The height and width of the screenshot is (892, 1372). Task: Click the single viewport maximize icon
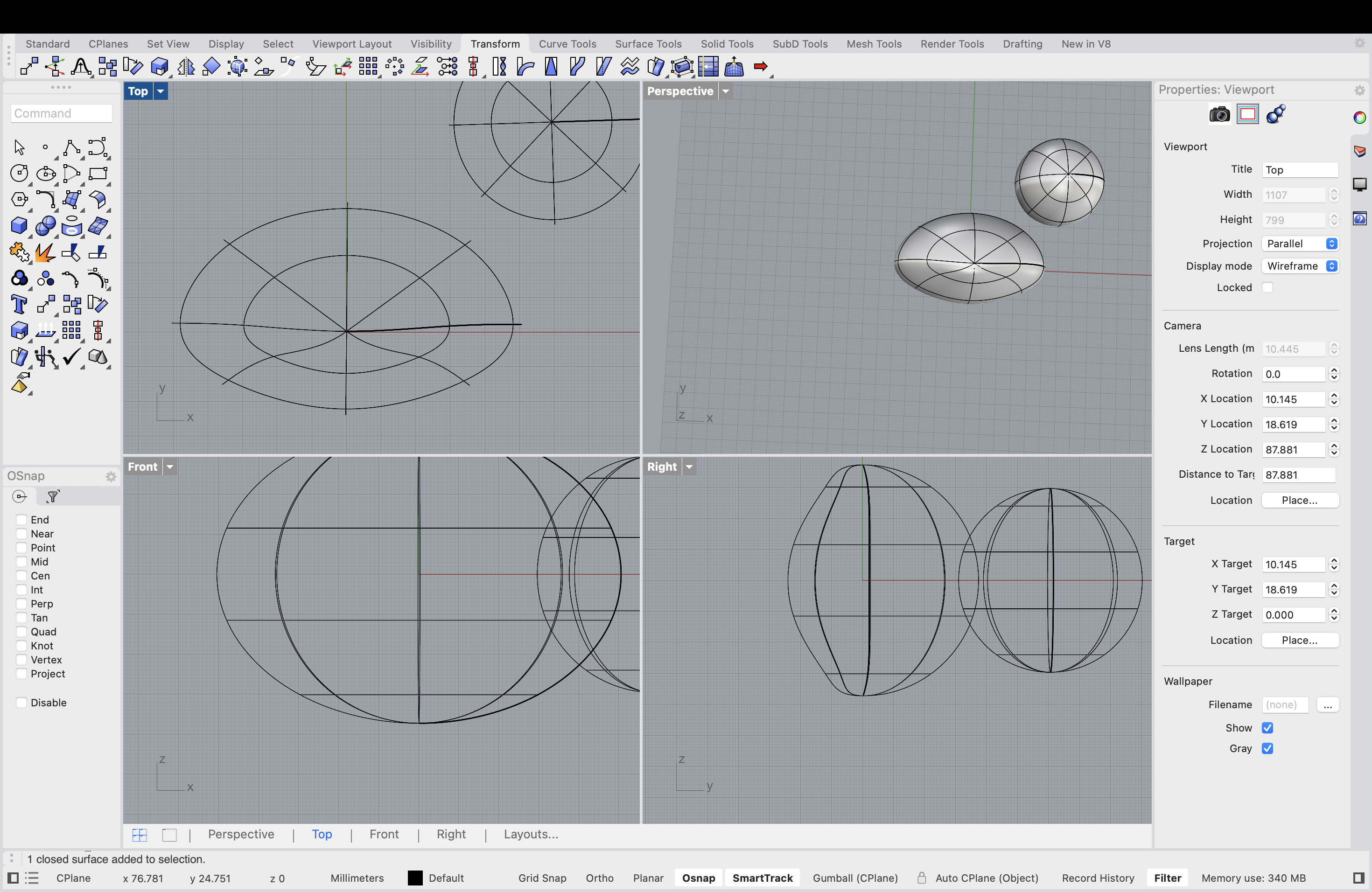tap(169, 834)
